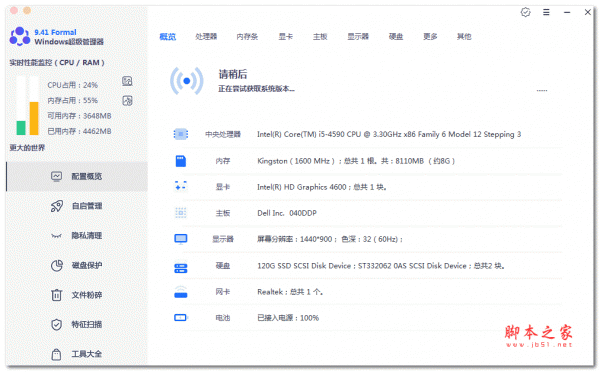Click the verification badge icon in title bar
The image size is (600, 372).
[525, 12]
